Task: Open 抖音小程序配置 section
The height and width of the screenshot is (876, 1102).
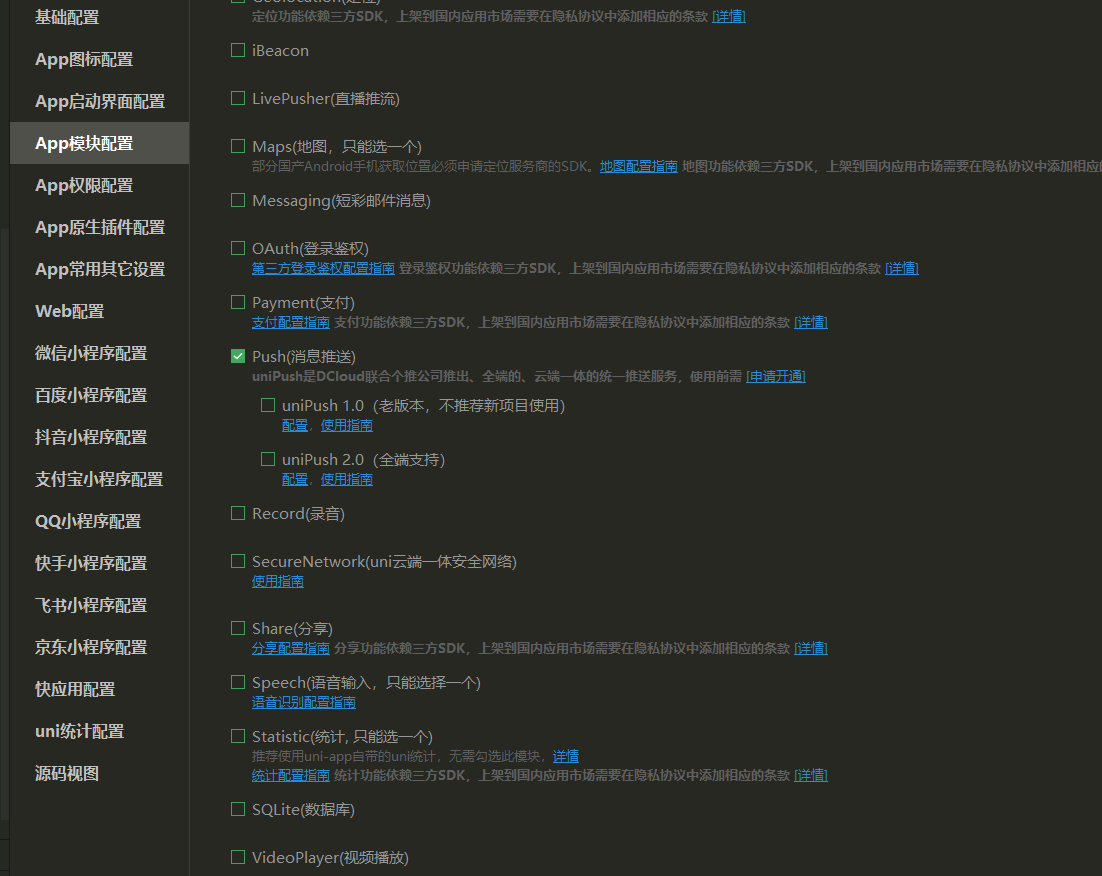Action: tap(91, 437)
